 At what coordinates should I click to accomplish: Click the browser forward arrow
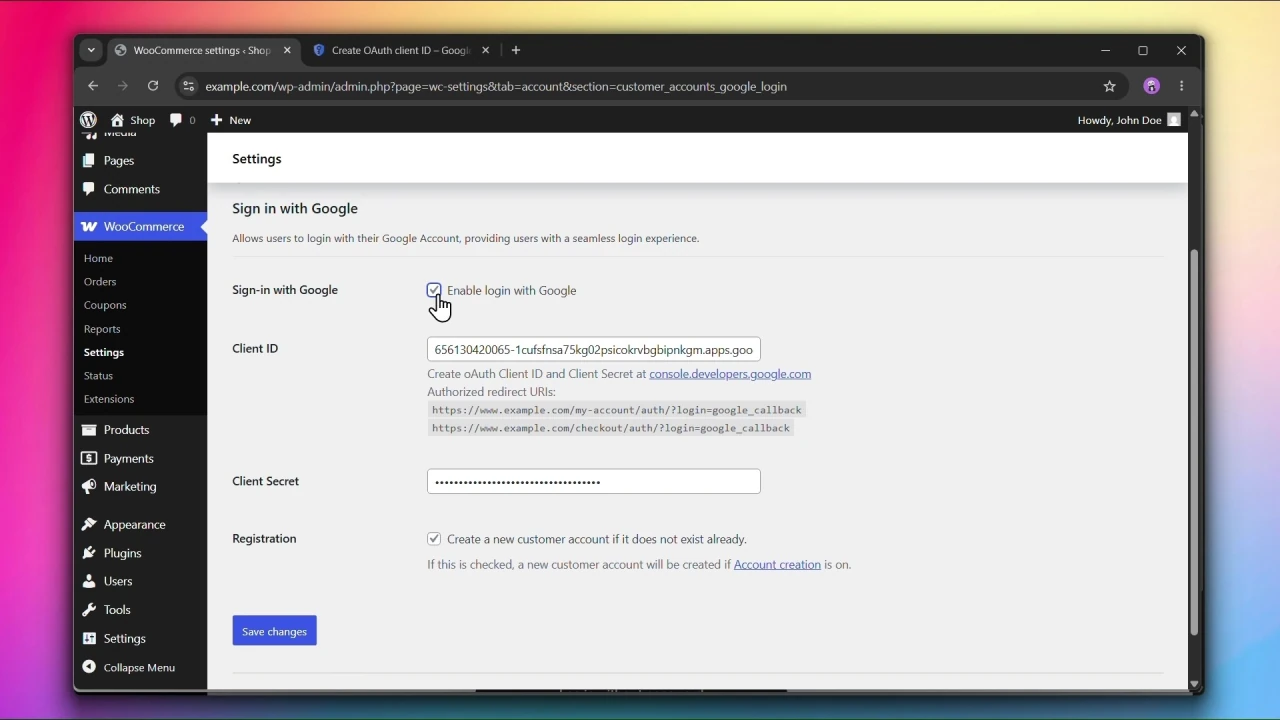click(x=123, y=87)
